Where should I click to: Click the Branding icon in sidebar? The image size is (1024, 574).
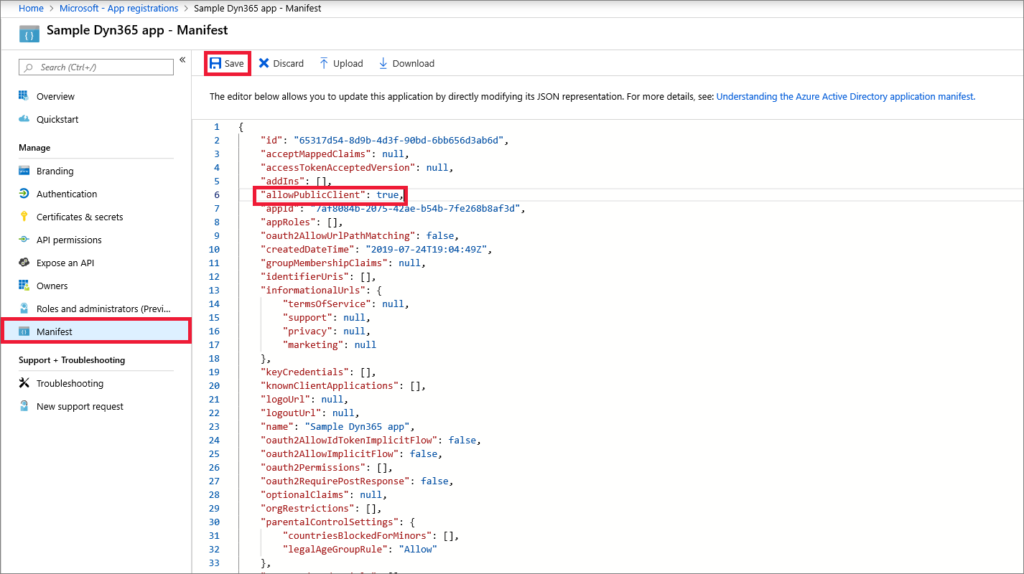(x=24, y=171)
